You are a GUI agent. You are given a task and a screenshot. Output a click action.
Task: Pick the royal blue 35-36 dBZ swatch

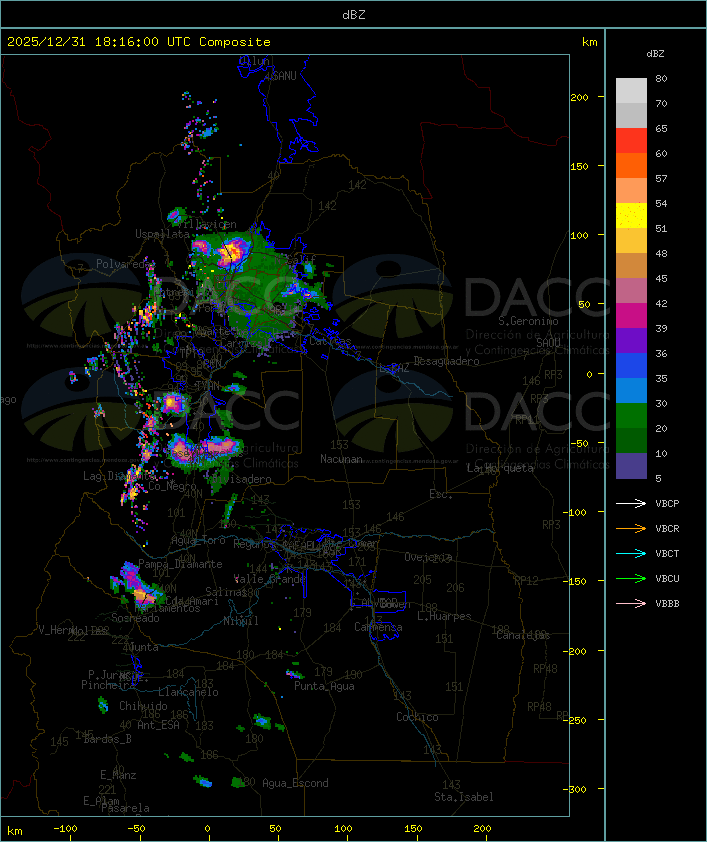coord(631,366)
